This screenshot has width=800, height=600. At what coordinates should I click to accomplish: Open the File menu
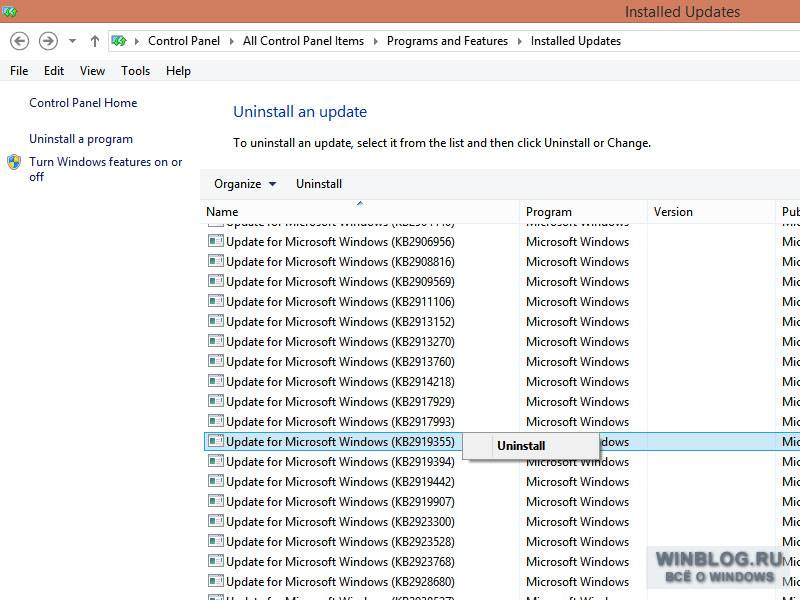click(x=19, y=71)
